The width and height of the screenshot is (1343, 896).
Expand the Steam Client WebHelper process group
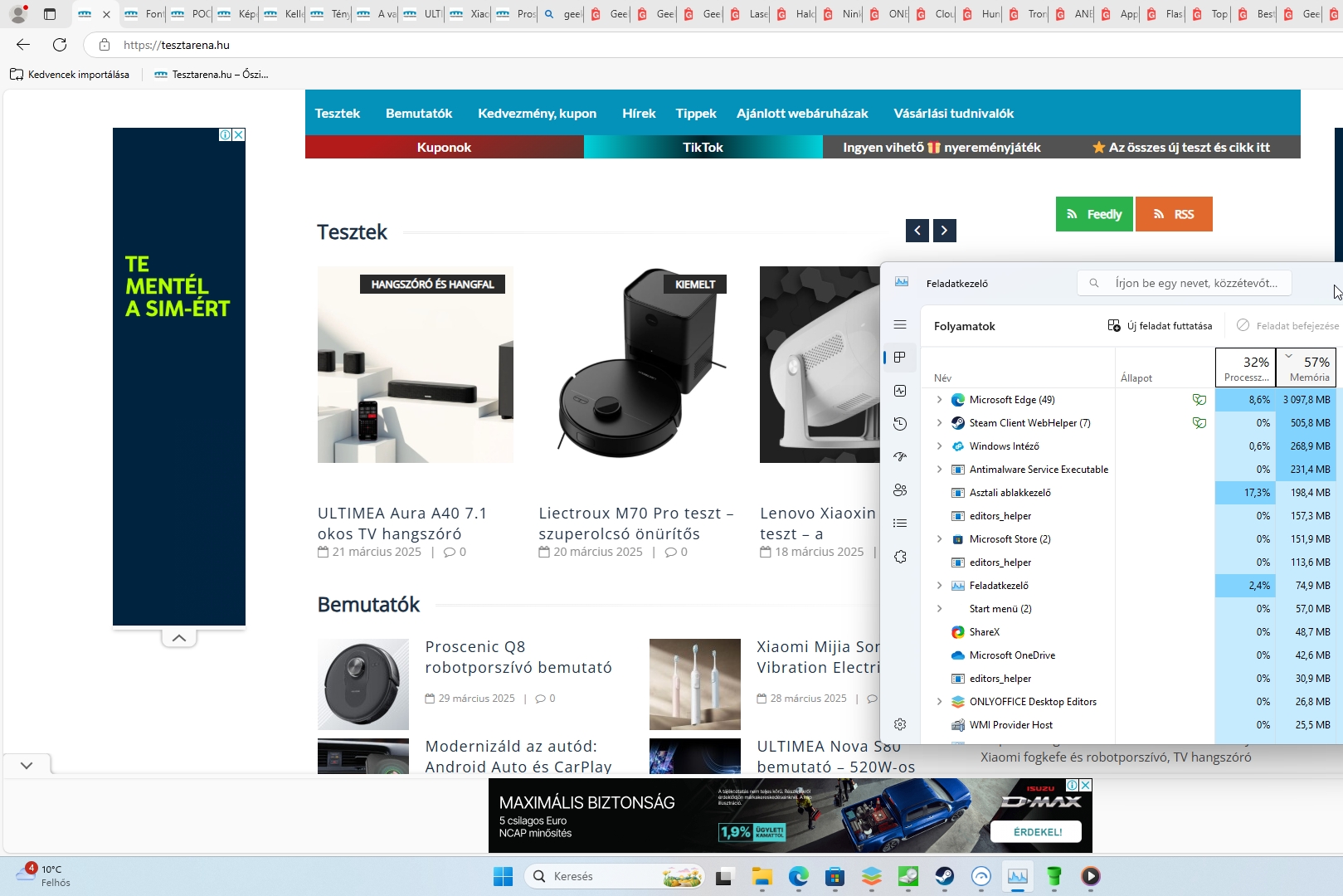(x=939, y=423)
